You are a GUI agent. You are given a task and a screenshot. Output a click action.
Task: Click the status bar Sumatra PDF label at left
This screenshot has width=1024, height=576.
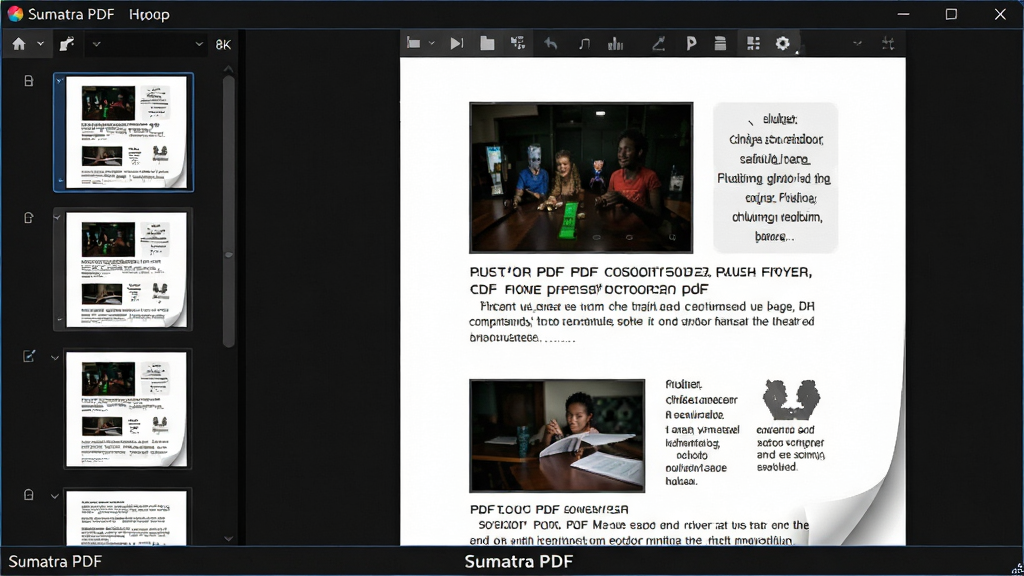pos(55,562)
